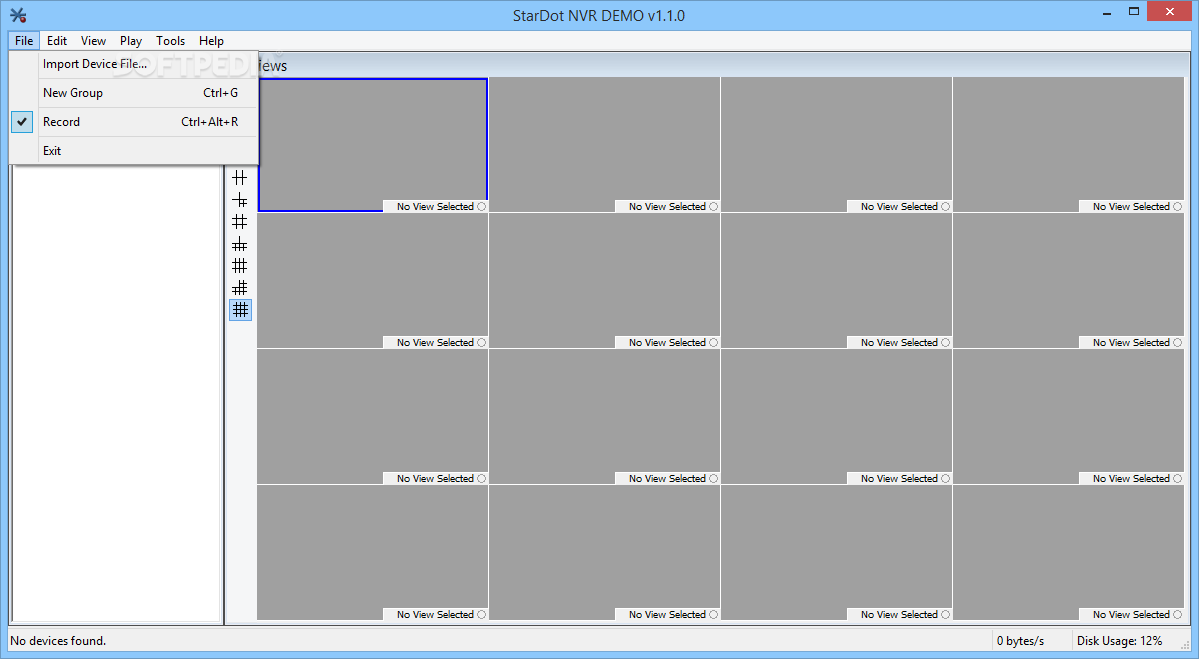Select the row 2 column 2 view pane

coord(604,281)
